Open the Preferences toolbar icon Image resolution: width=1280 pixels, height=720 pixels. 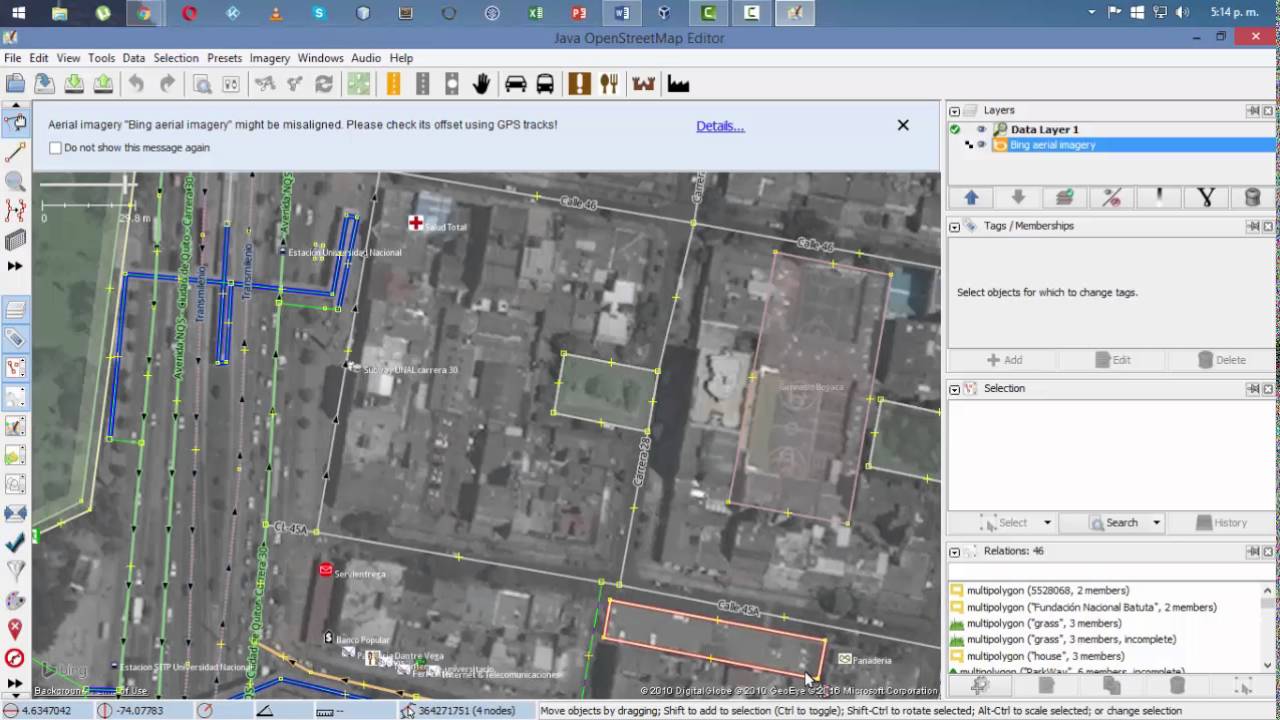230,84
